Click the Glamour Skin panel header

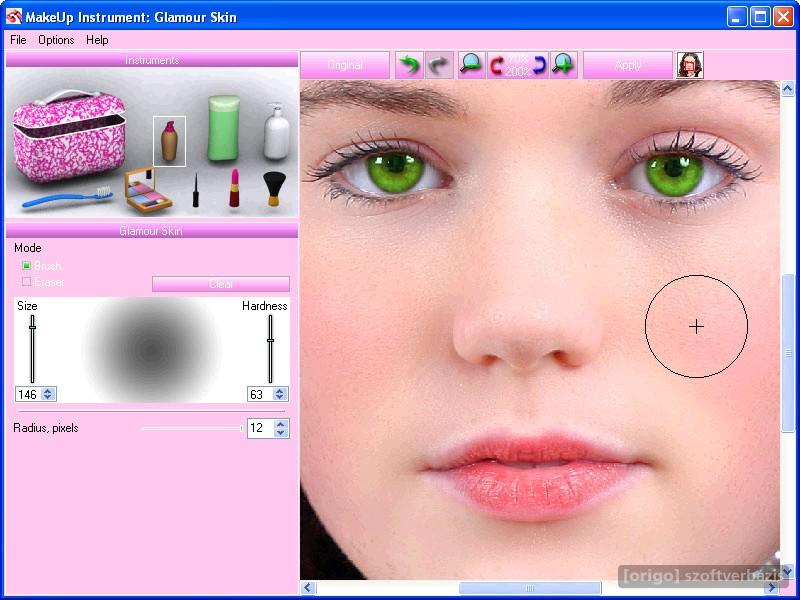coord(152,231)
